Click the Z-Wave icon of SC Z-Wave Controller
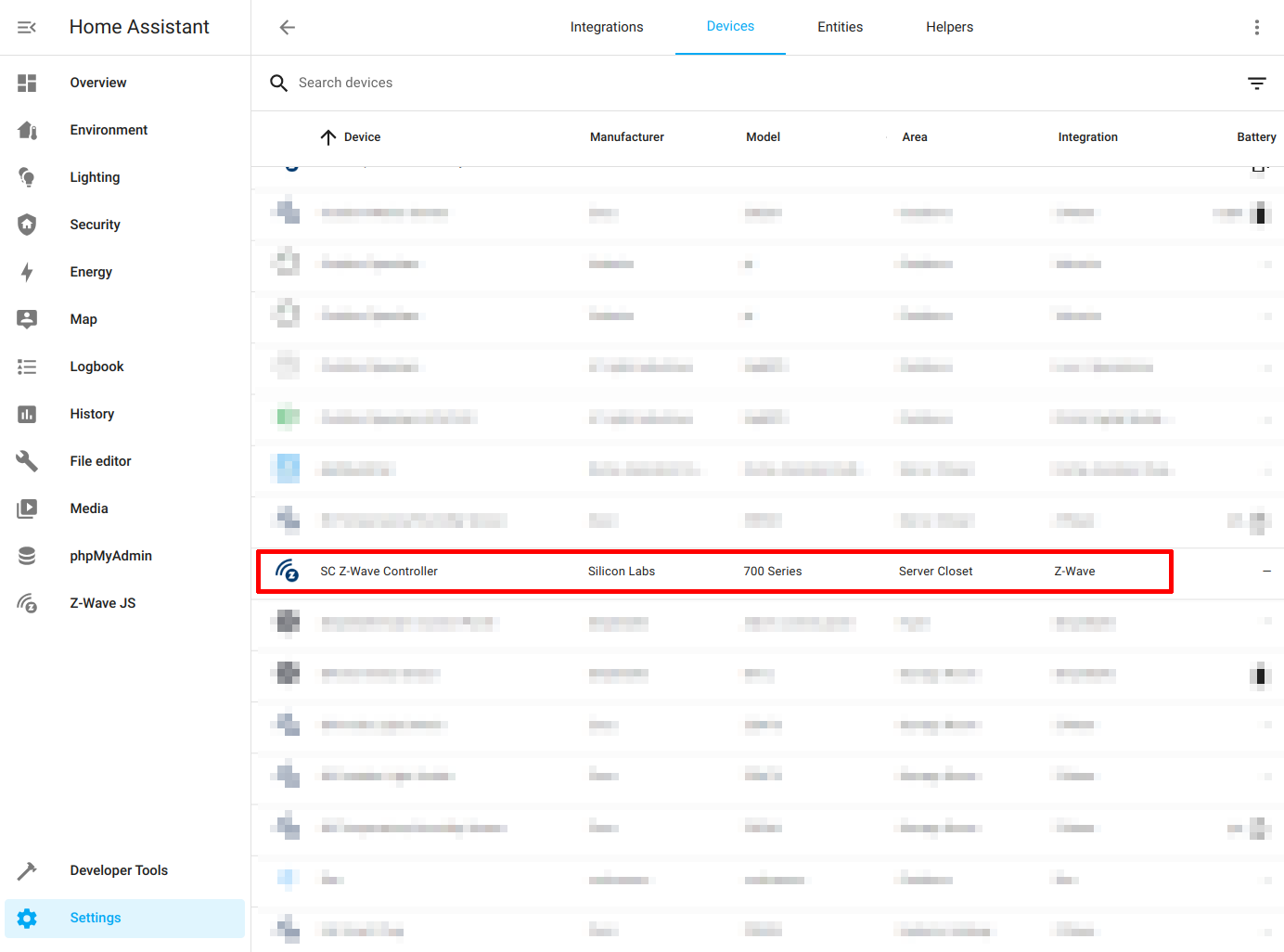1284x952 pixels. pyautogui.click(x=288, y=571)
